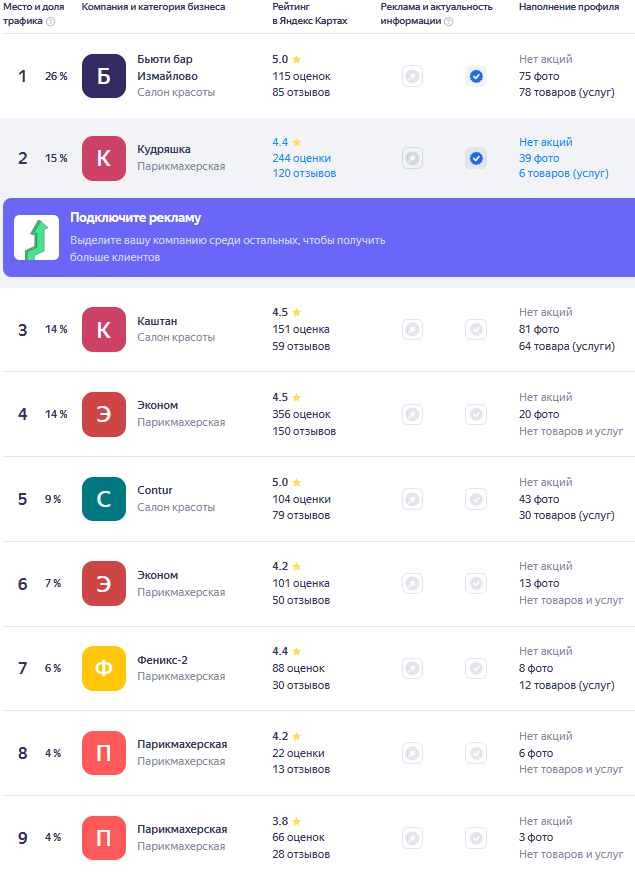The width and height of the screenshot is (635, 875).
Task: Click advertising status icon for Феникс-2
Action: coord(412,669)
